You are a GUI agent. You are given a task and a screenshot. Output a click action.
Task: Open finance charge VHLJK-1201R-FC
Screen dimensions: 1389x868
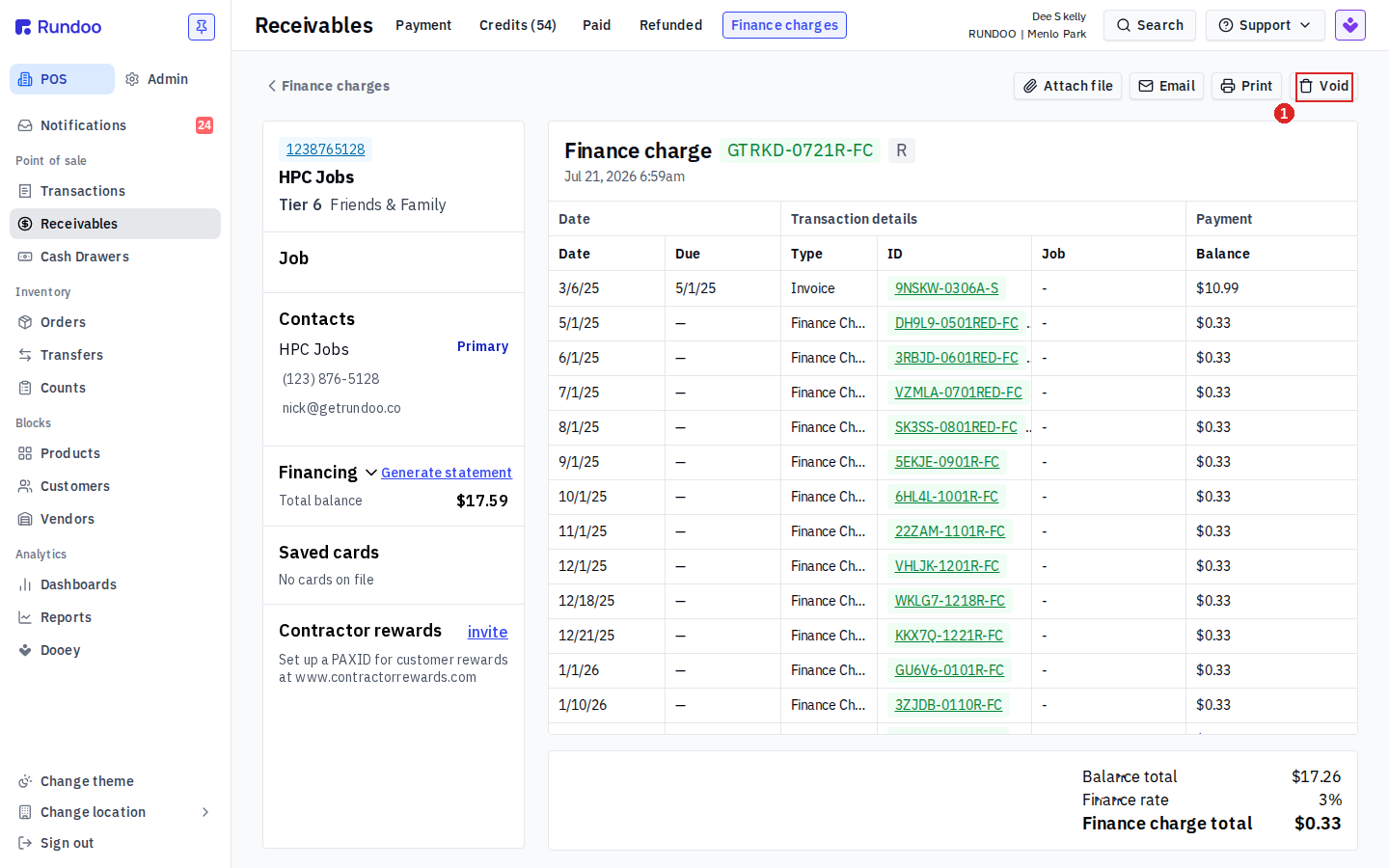946,566
